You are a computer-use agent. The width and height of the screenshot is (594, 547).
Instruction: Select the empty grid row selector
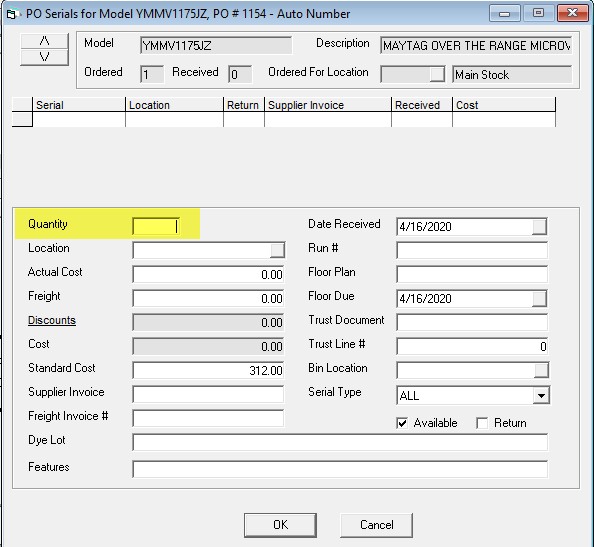click(22, 119)
